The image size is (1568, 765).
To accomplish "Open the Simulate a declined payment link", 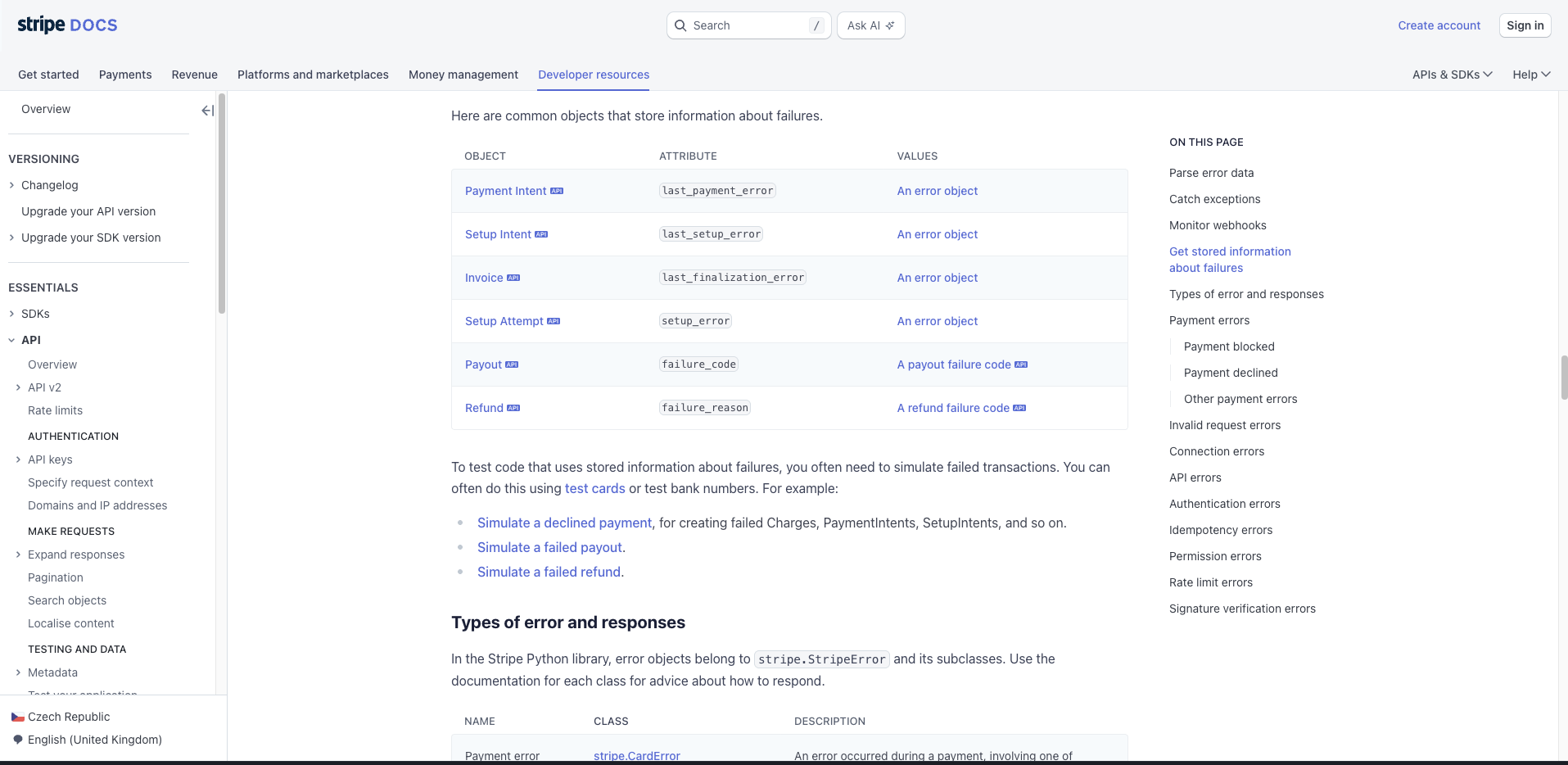I will [x=564, y=523].
